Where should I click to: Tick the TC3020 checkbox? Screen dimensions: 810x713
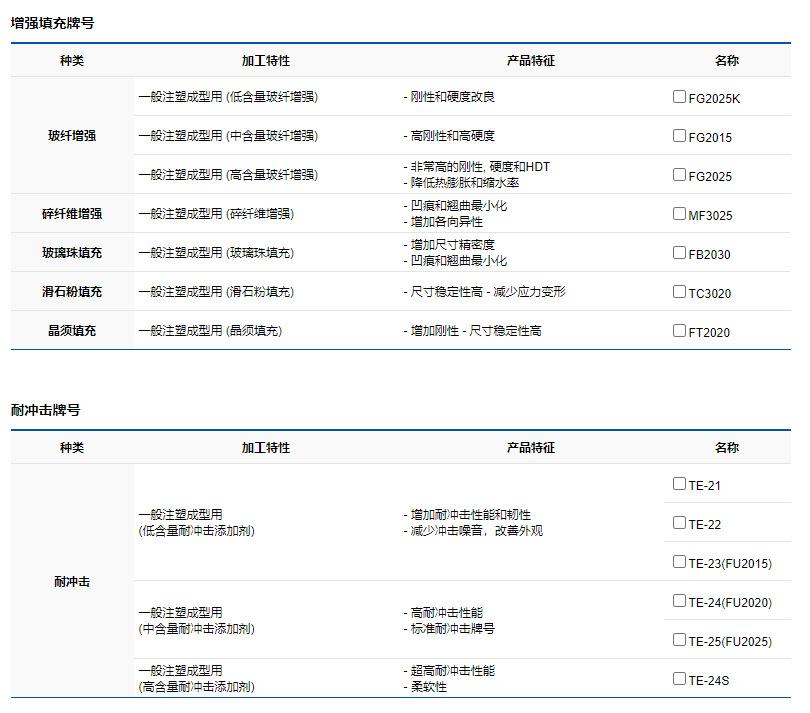point(680,292)
